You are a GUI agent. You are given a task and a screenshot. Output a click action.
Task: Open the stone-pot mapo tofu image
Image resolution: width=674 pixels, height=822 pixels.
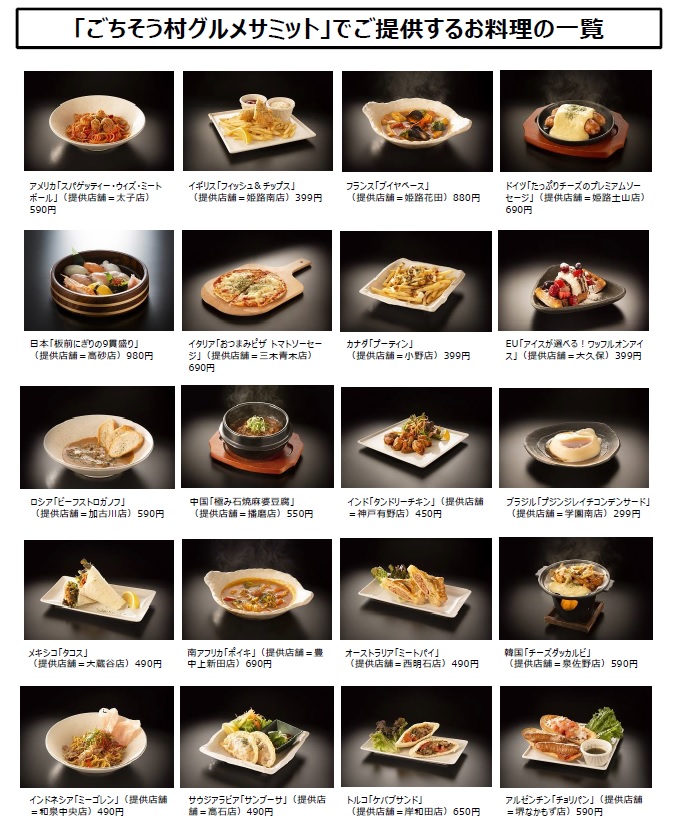(257, 437)
